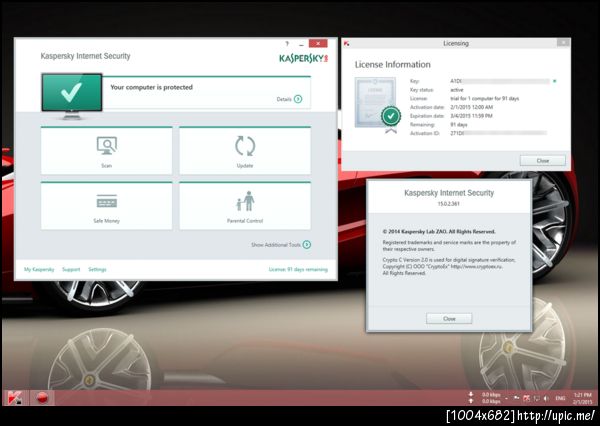Click the http://www.cryptoex.ru URL text
This screenshot has width=600, height=426.
coord(476,266)
